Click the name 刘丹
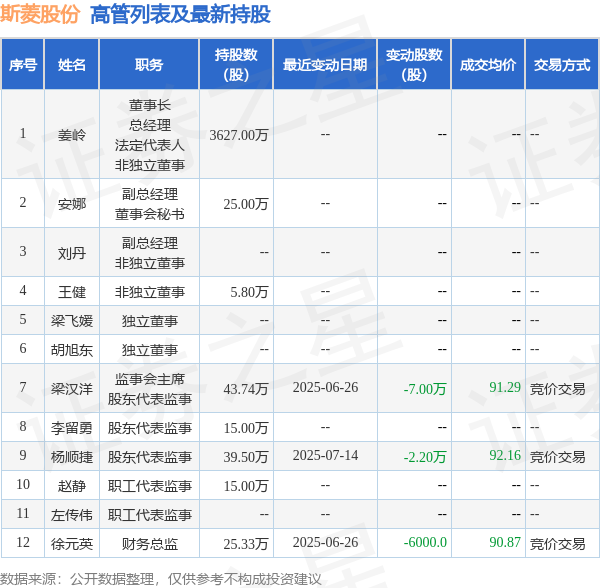The image size is (600, 588). pyautogui.click(x=72, y=252)
